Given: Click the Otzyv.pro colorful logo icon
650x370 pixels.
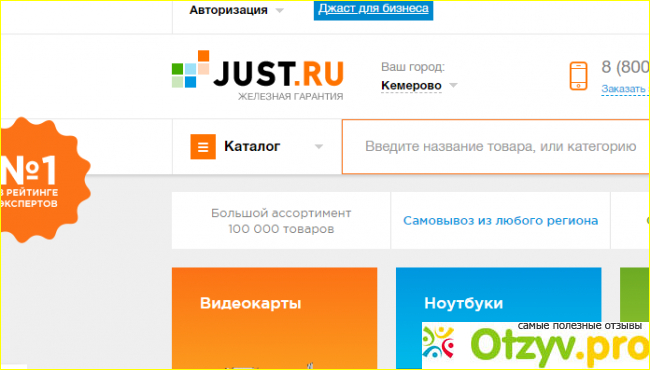Looking at the screenshot, I should [x=438, y=342].
